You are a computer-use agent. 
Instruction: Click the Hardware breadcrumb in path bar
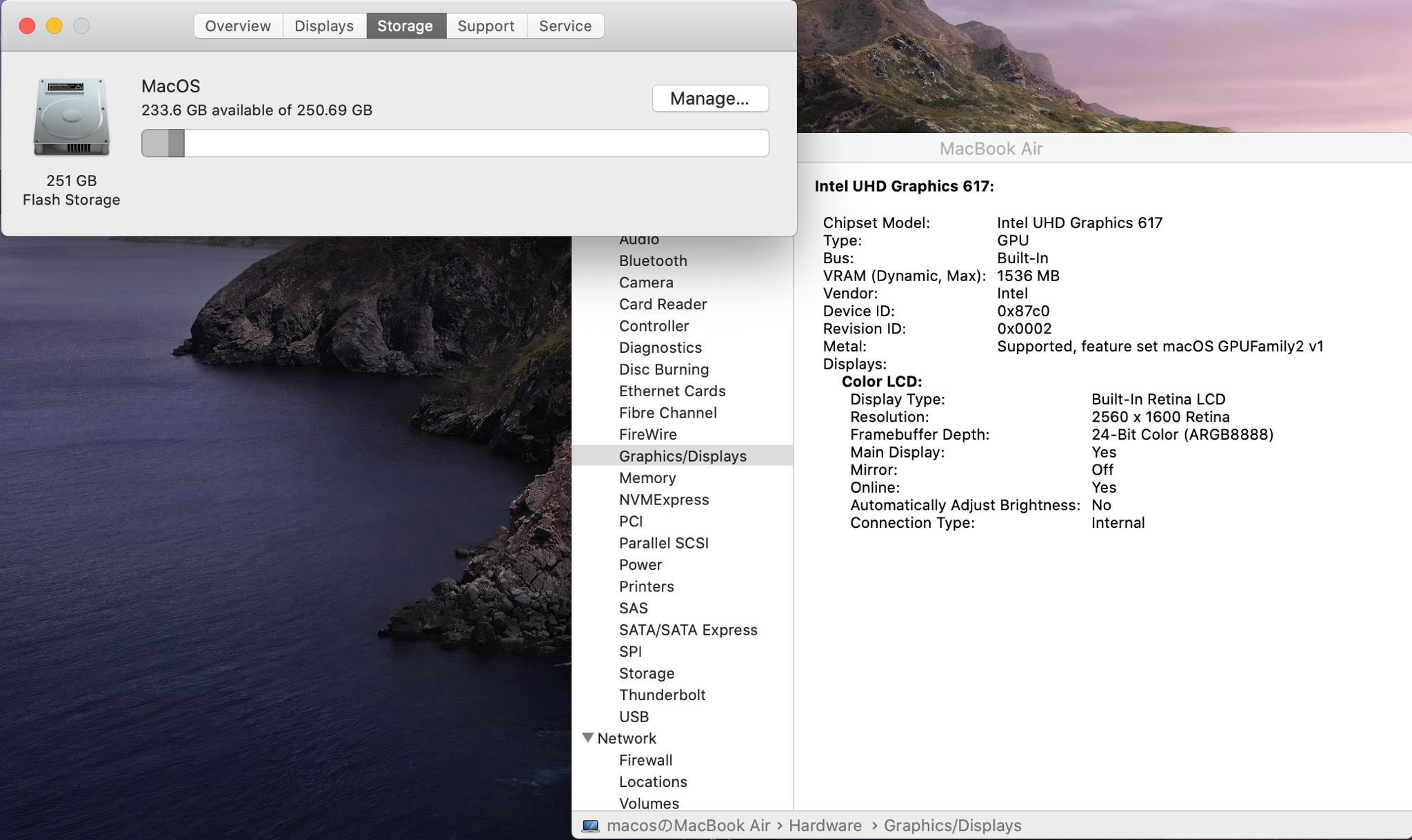(x=825, y=826)
